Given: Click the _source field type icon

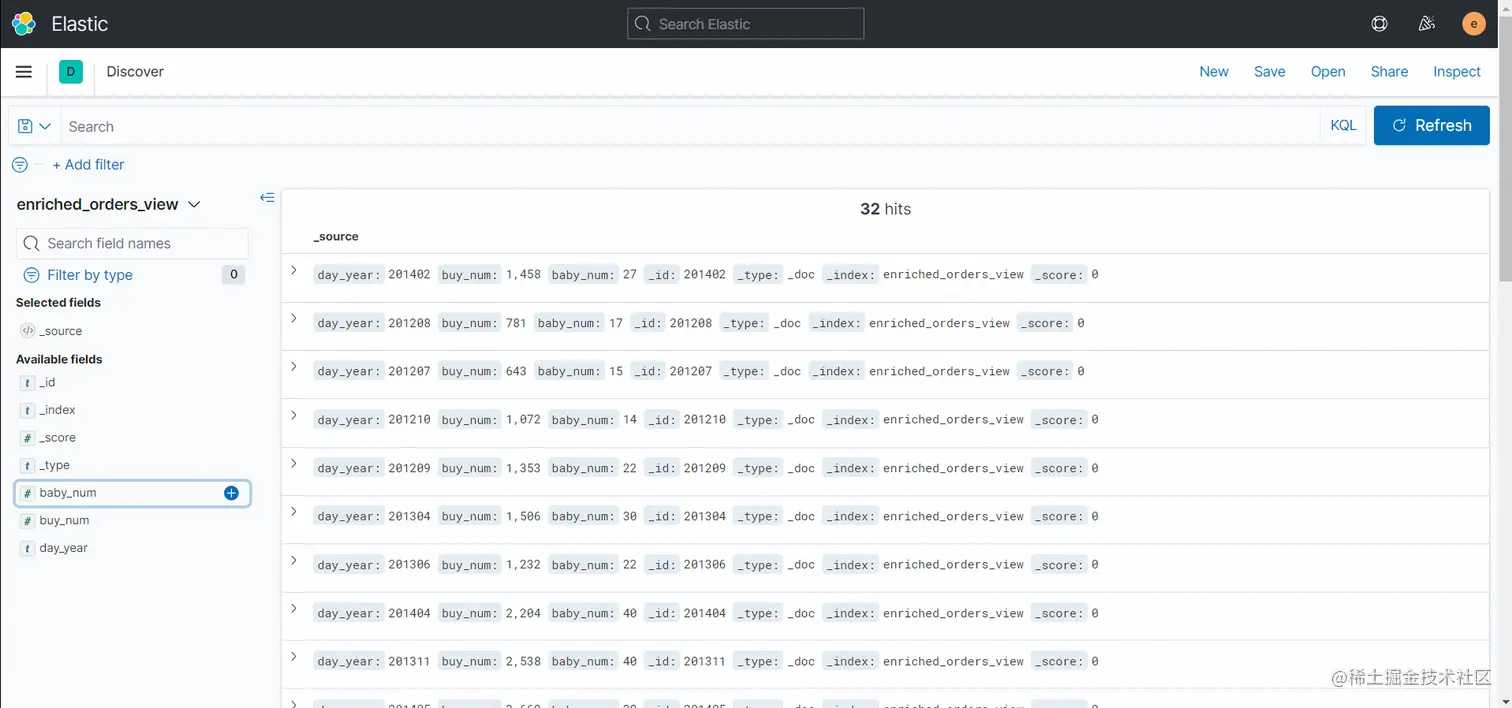Looking at the screenshot, I should point(27,331).
